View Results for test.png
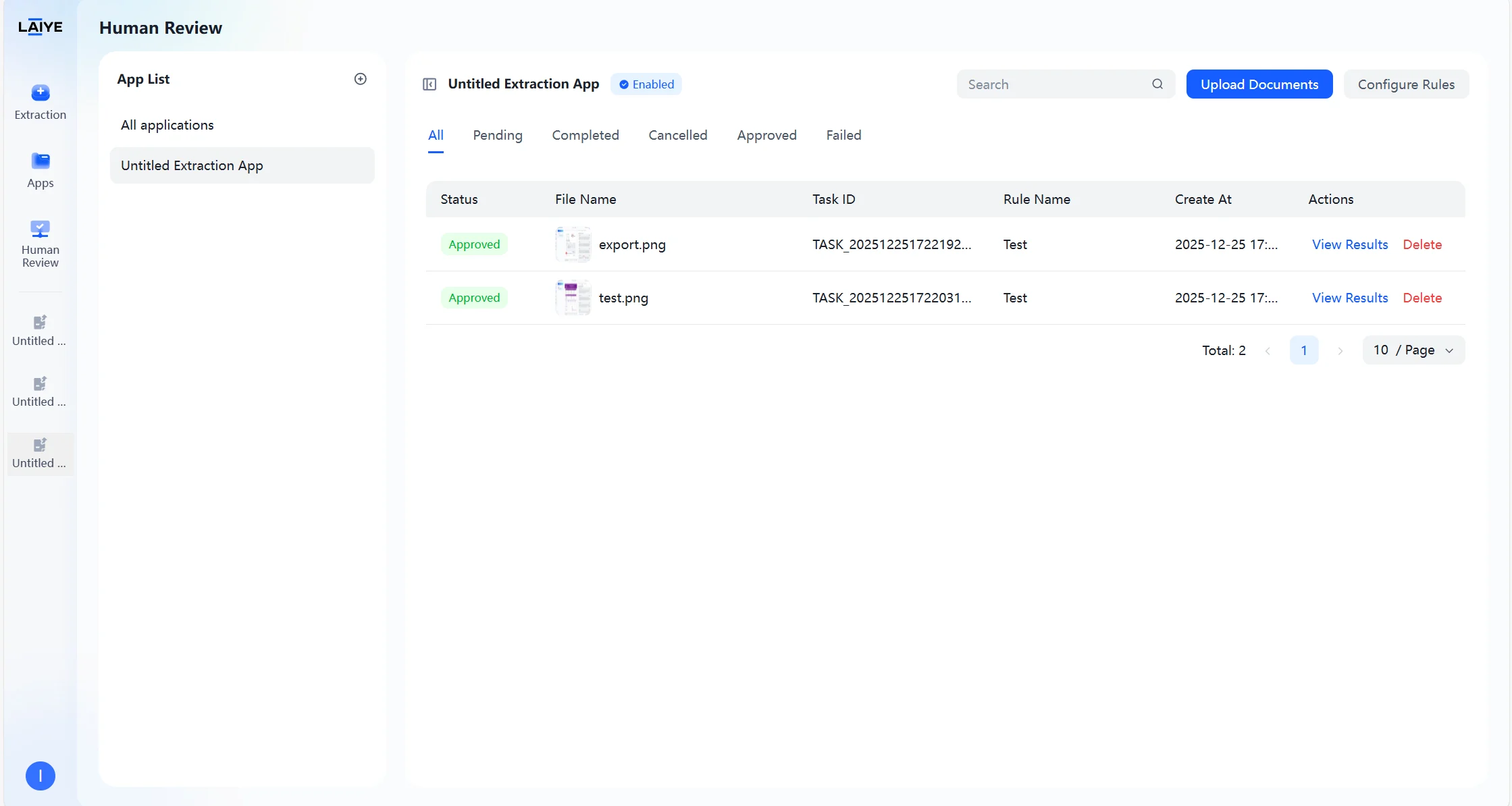Screen dimensions: 1512x806 [x=1350, y=298]
